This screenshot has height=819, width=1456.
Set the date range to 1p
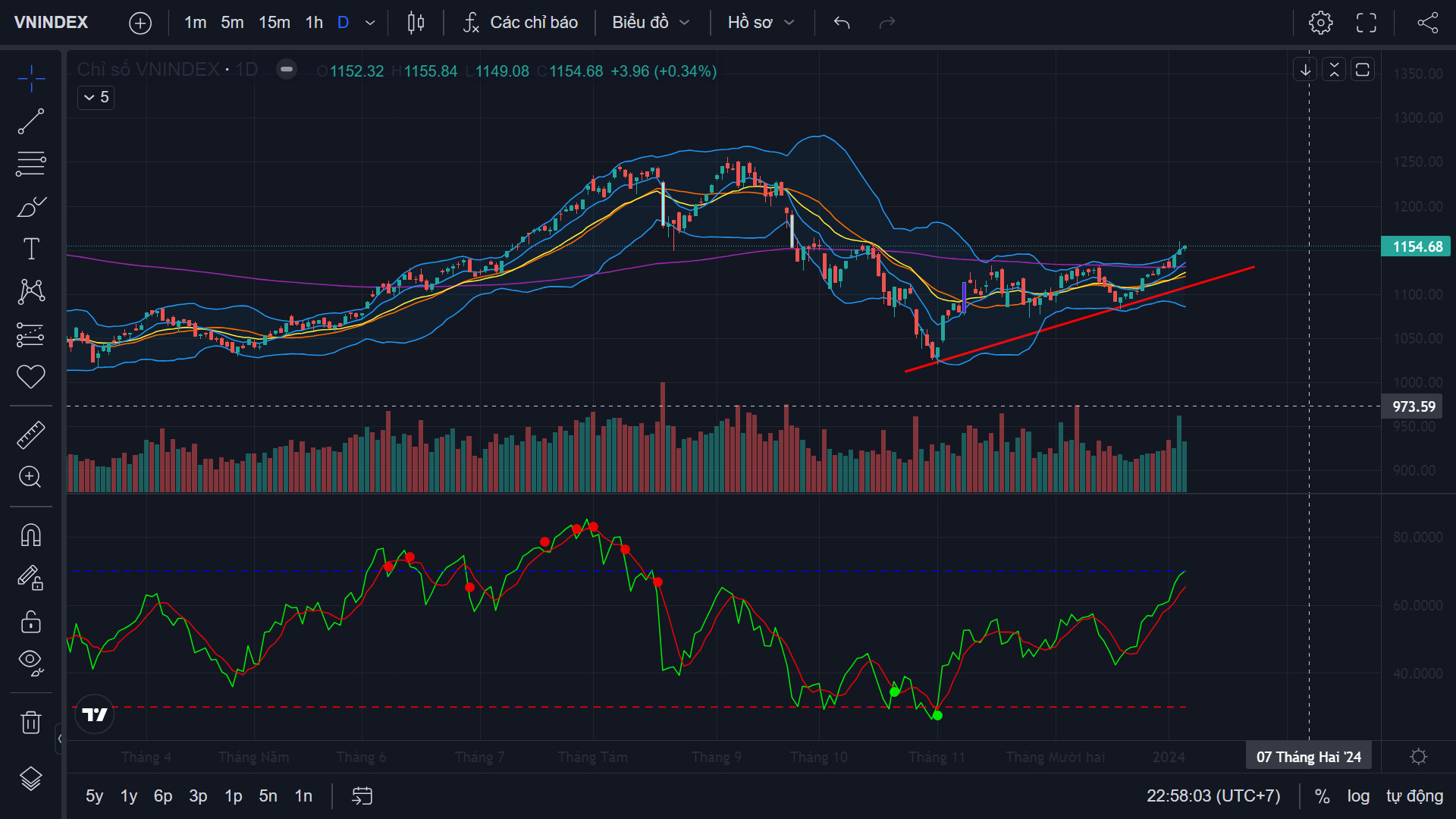(x=233, y=795)
